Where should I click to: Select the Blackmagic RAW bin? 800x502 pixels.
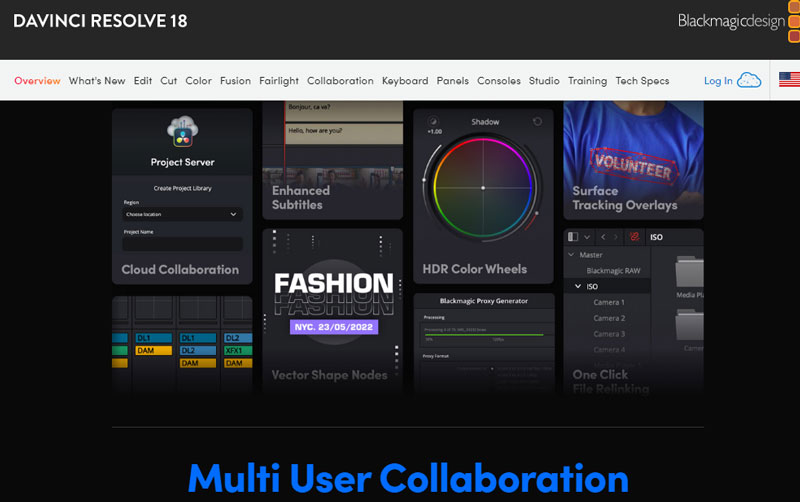point(613,271)
